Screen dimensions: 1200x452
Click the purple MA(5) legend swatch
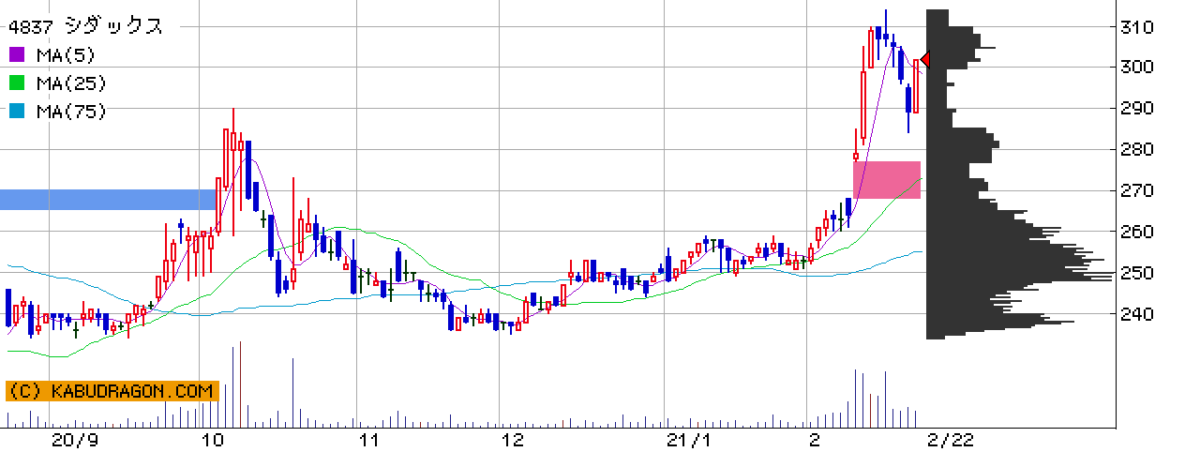click(15, 55)
